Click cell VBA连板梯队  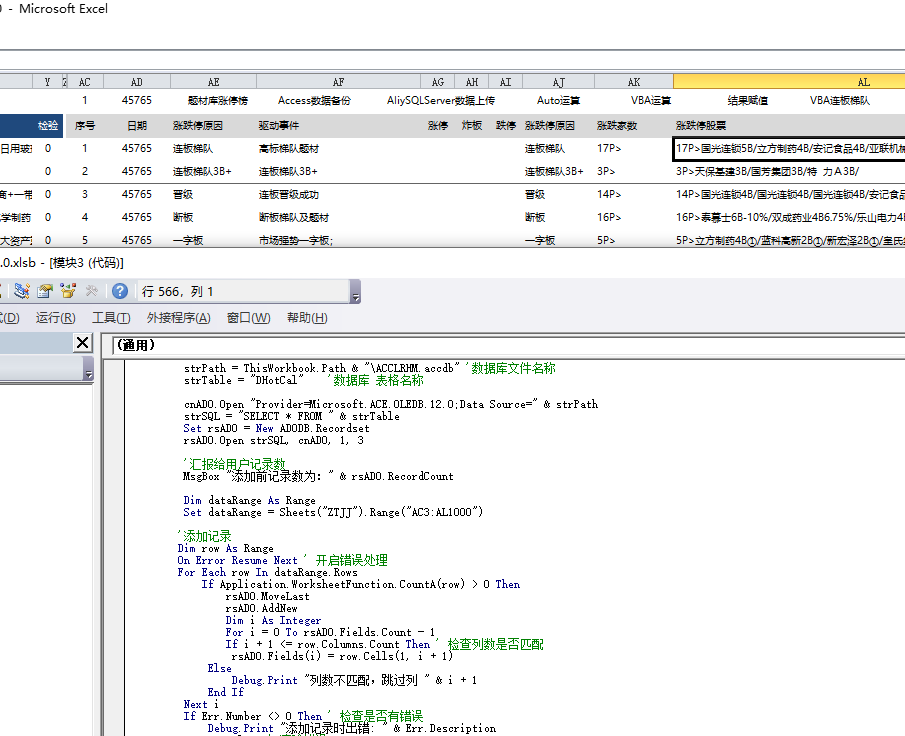click(839, 100)
